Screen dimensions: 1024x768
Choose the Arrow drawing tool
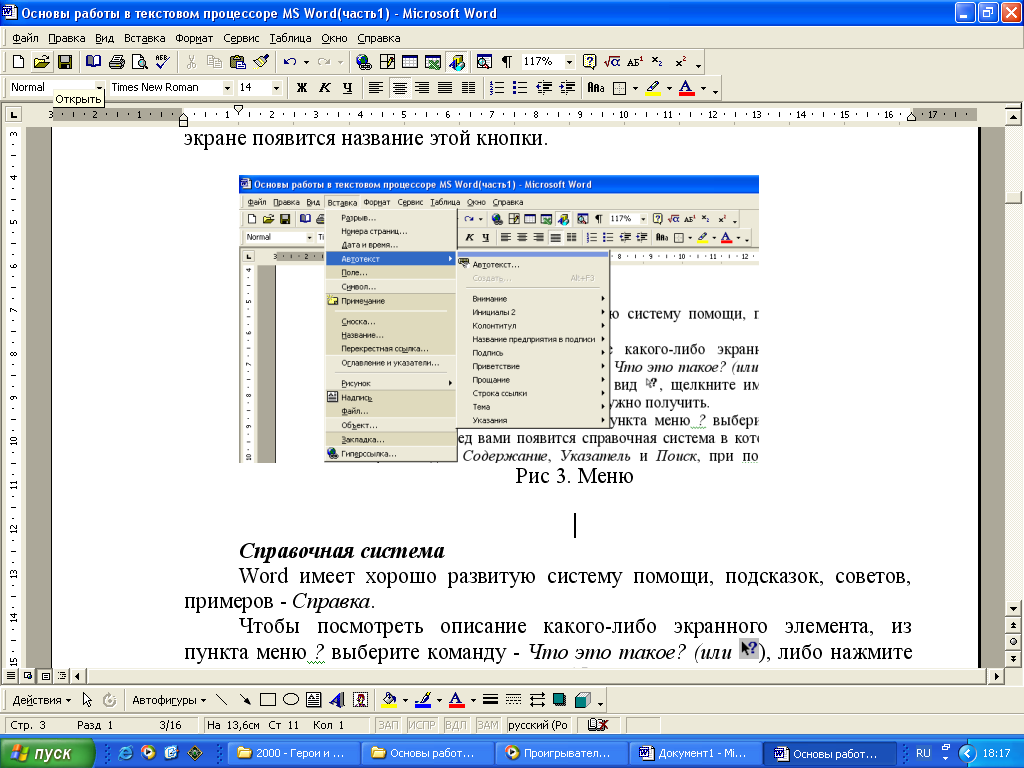point(245,700)
